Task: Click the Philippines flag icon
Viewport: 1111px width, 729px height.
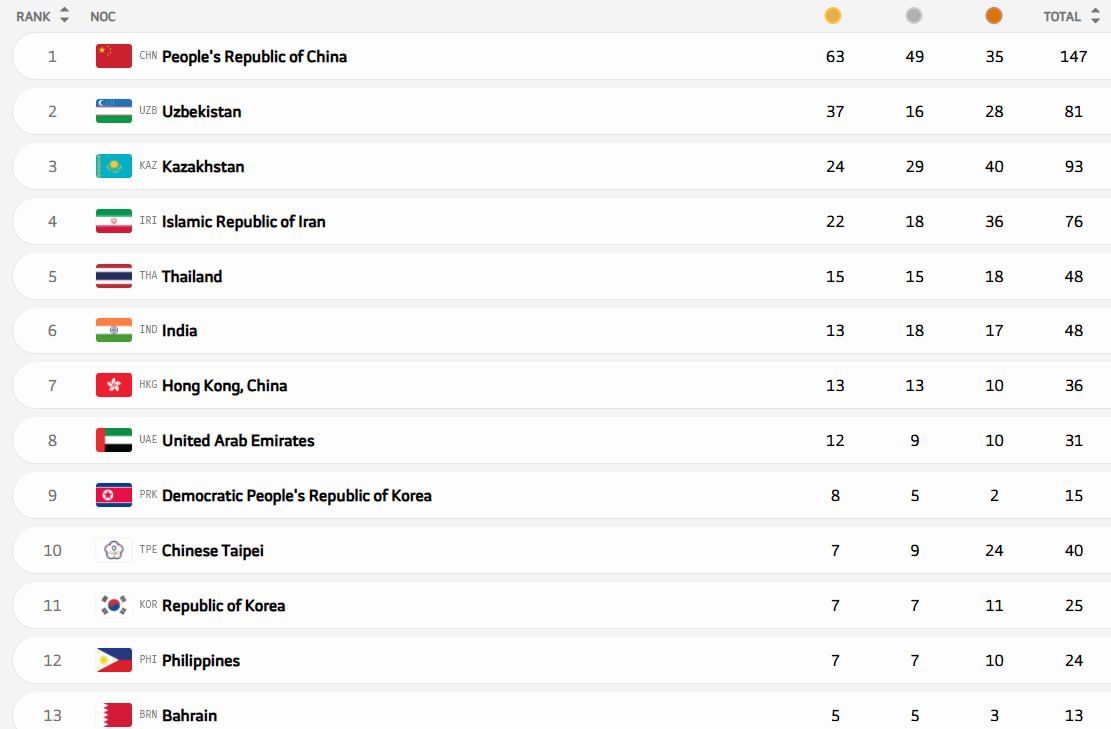Action: [114, 660]
